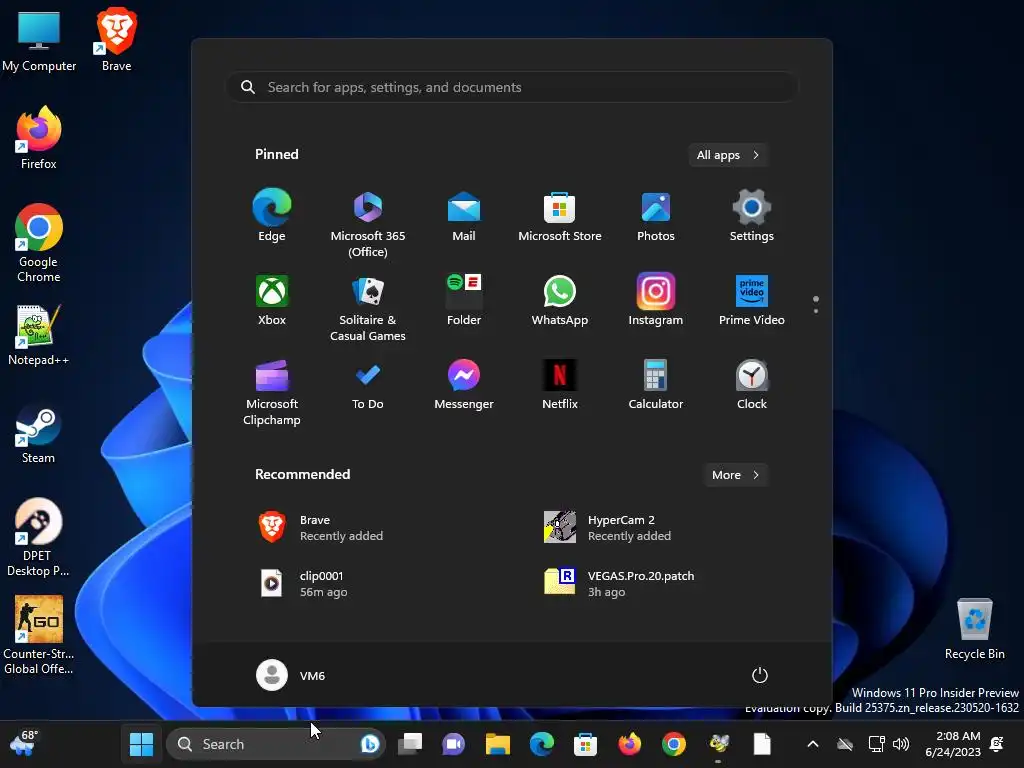The width and height of the screenshot is (1024, 768).
Task: Open the Clock app
Action: [752, 384]
